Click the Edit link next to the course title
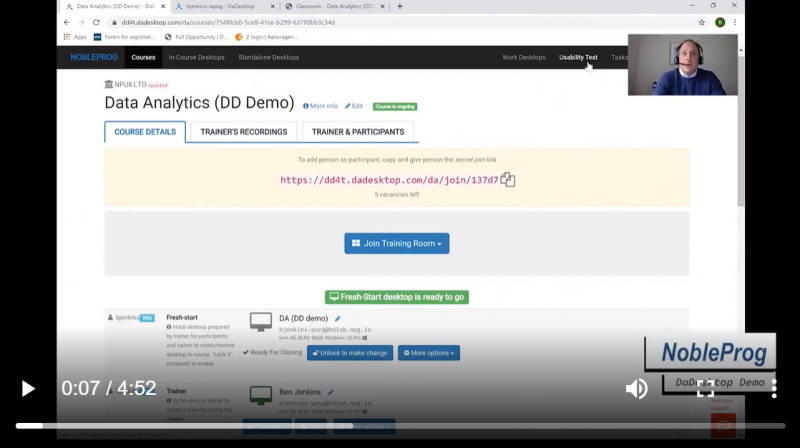Image resolution: width=800 pixels, height=448 pixels. [354, 106]
